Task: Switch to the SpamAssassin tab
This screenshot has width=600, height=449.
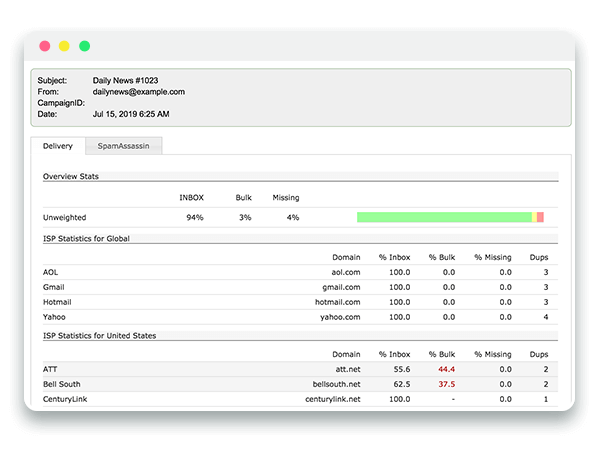Action: [124, 146]
